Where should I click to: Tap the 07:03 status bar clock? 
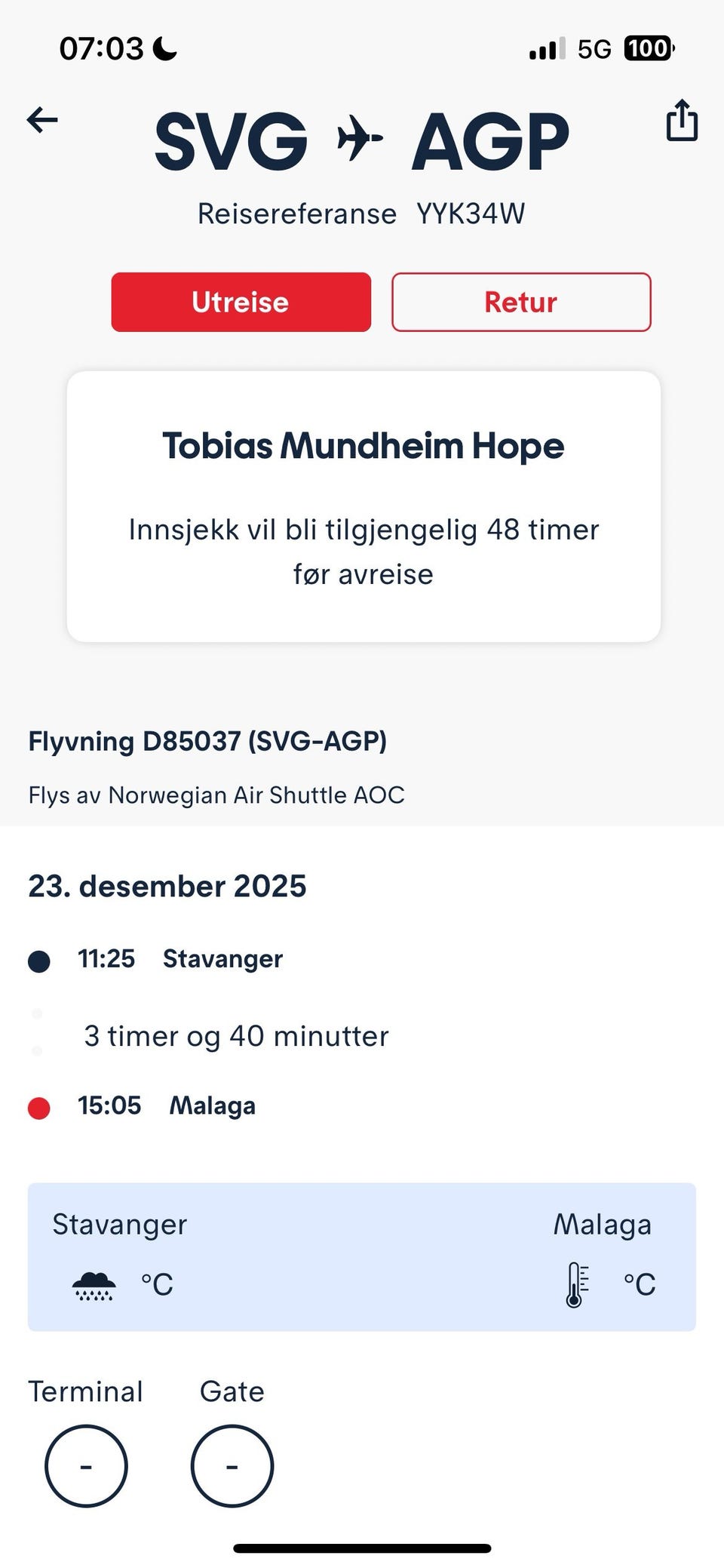pos(101,49)
